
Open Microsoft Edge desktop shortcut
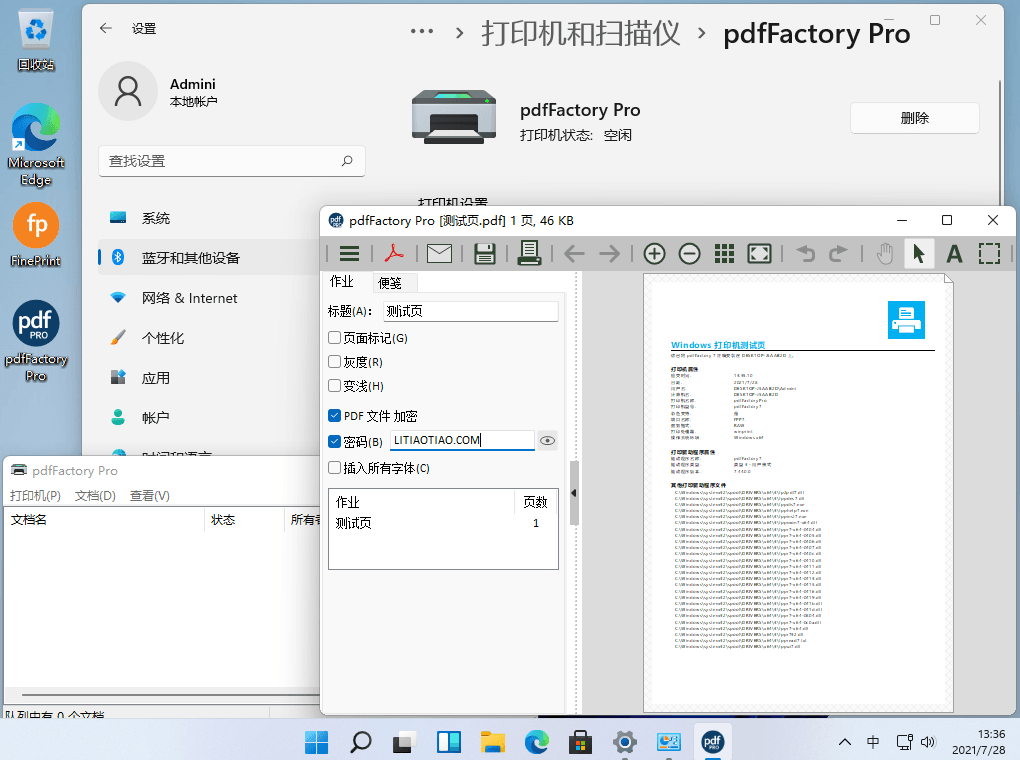[x=36, y=145]
